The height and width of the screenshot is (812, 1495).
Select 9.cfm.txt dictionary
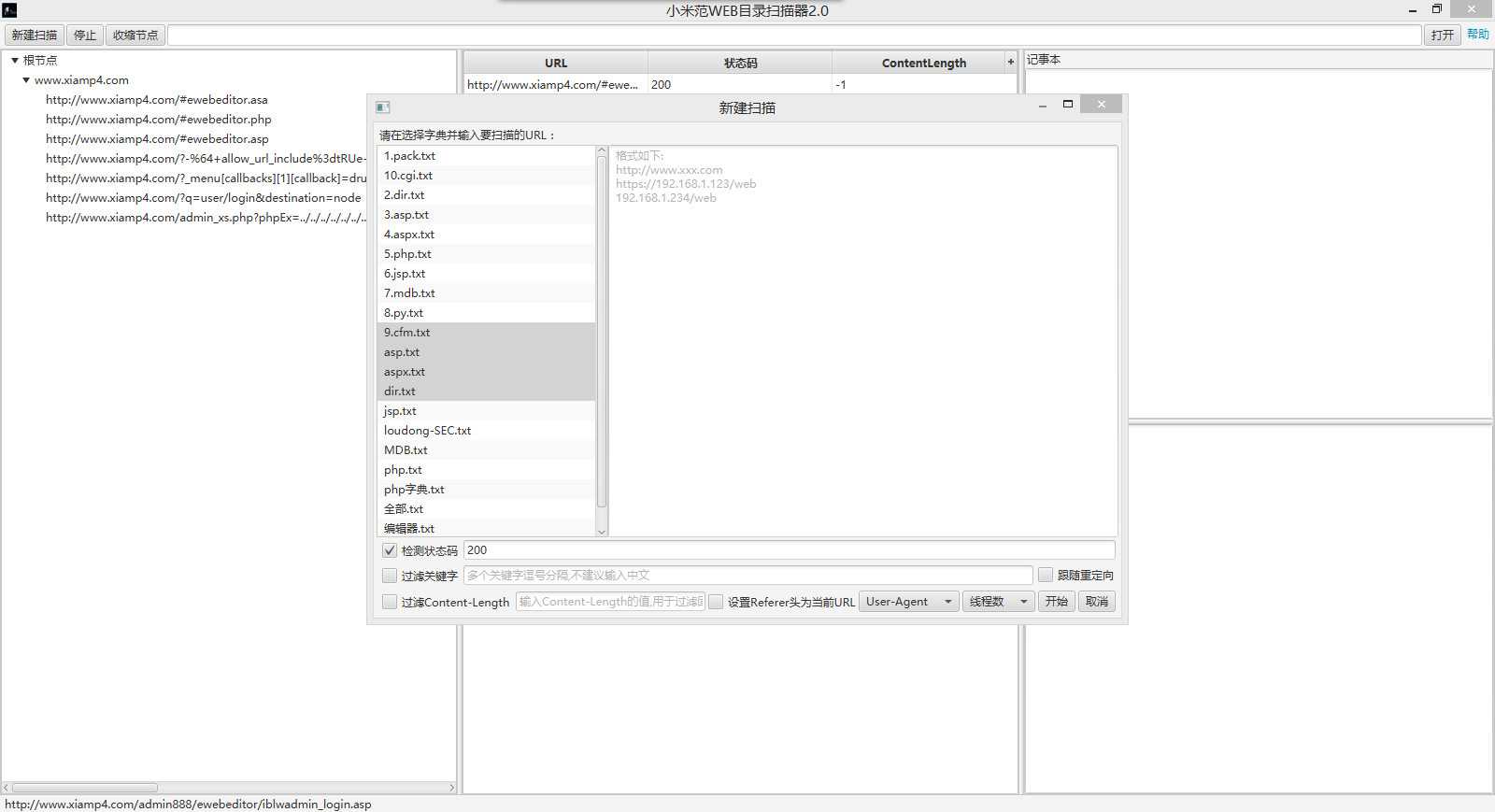[486, 333]
